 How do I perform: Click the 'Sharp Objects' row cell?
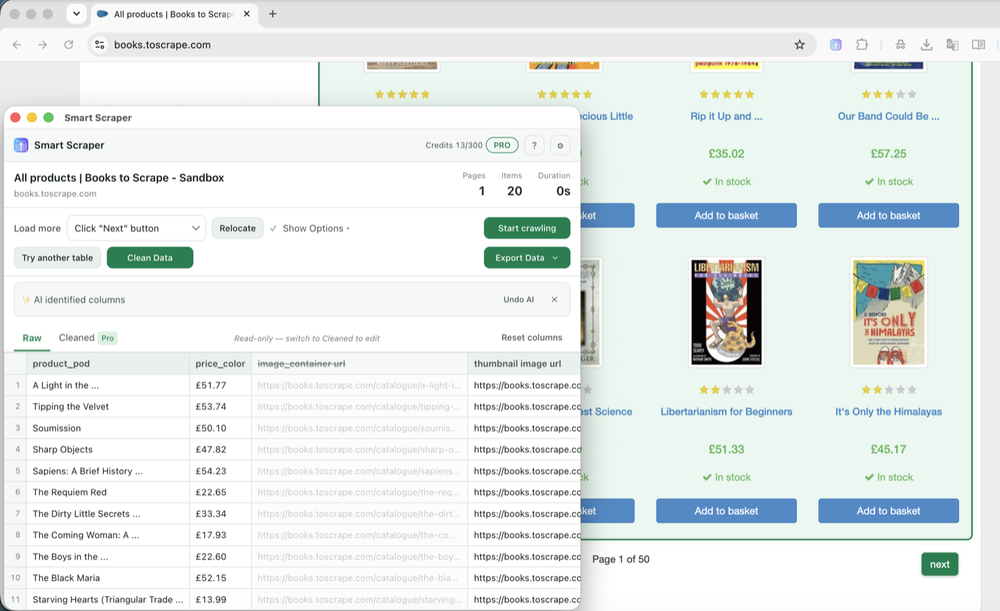[x=108, y=450]
